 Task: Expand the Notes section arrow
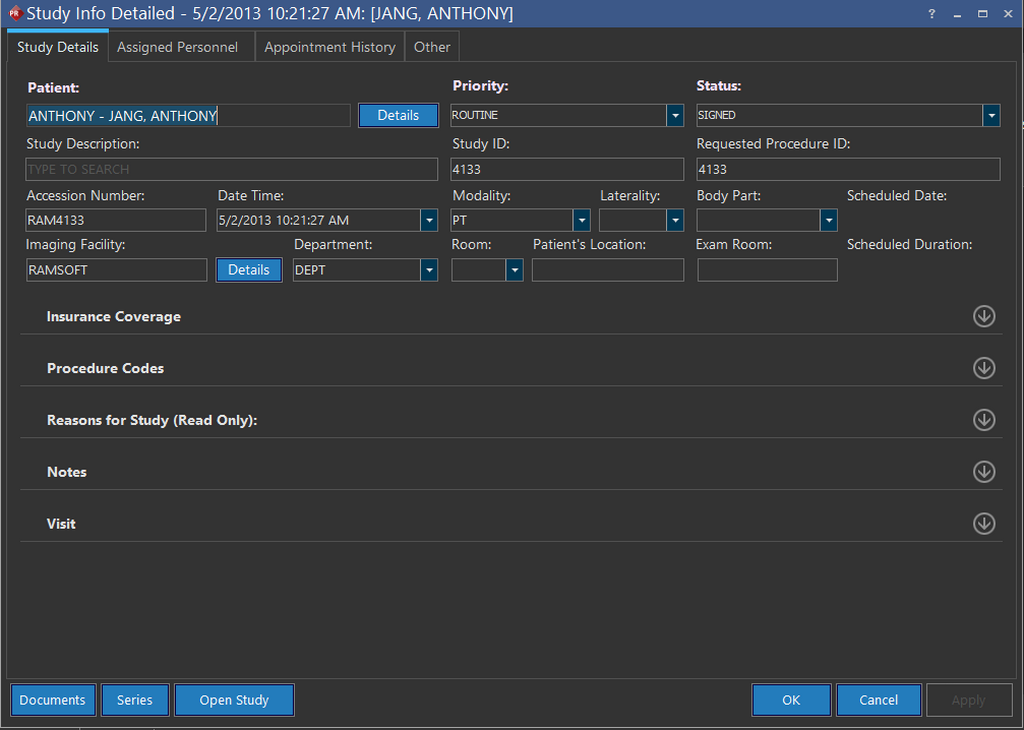tap(984, 472)
